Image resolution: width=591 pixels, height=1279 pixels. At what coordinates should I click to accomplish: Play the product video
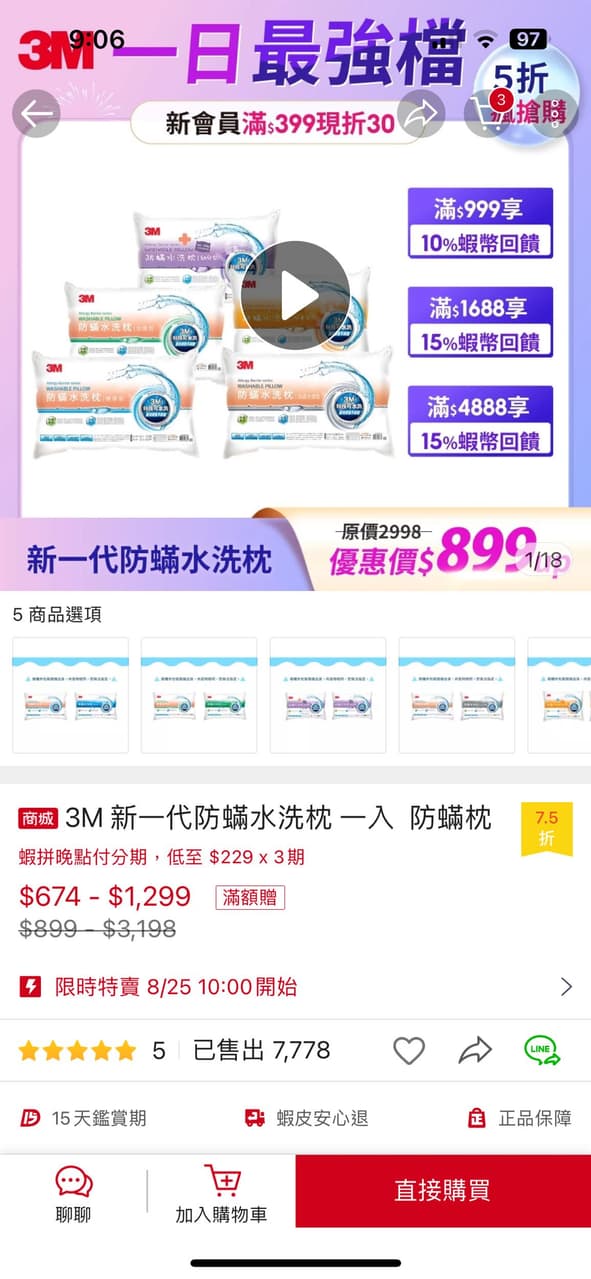coord(295,295)
